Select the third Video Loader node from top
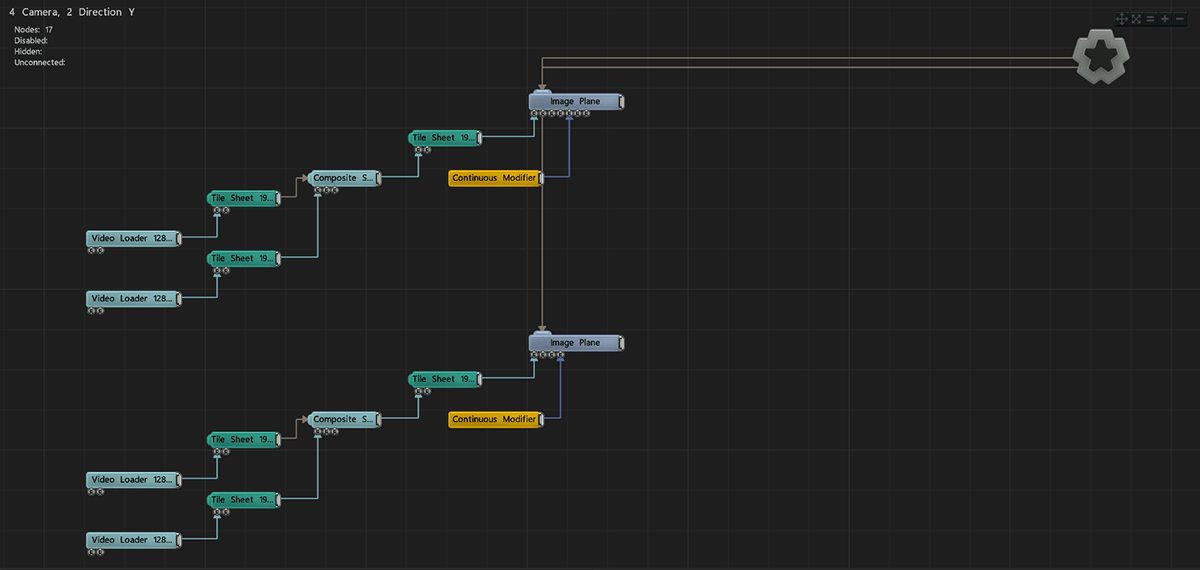This screenshot has width=1200, height=570. click(x=133, y=479)
